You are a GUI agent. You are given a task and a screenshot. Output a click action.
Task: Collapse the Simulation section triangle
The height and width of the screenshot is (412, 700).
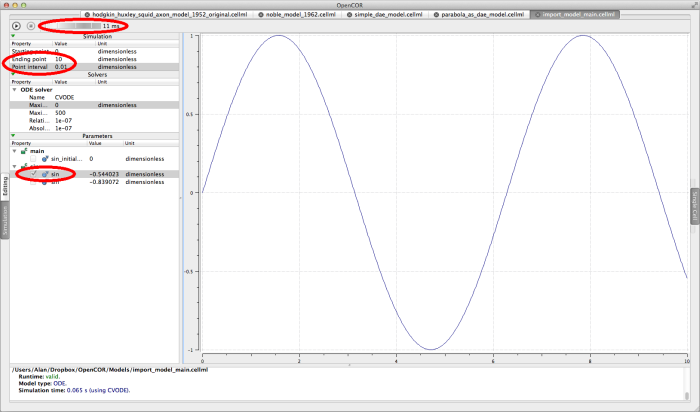click(13, 36)
